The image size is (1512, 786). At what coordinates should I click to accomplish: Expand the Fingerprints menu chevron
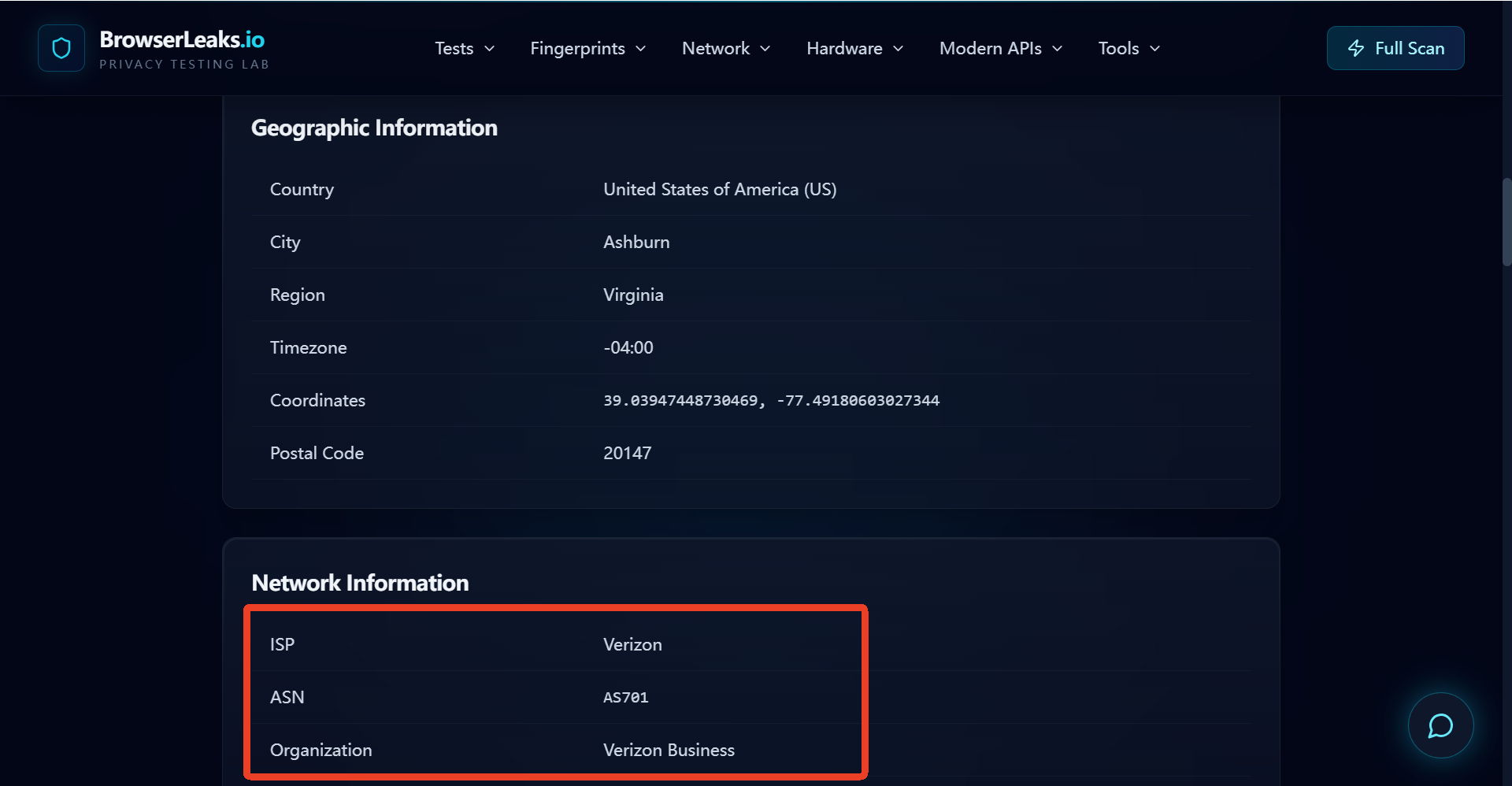[641, 49]
